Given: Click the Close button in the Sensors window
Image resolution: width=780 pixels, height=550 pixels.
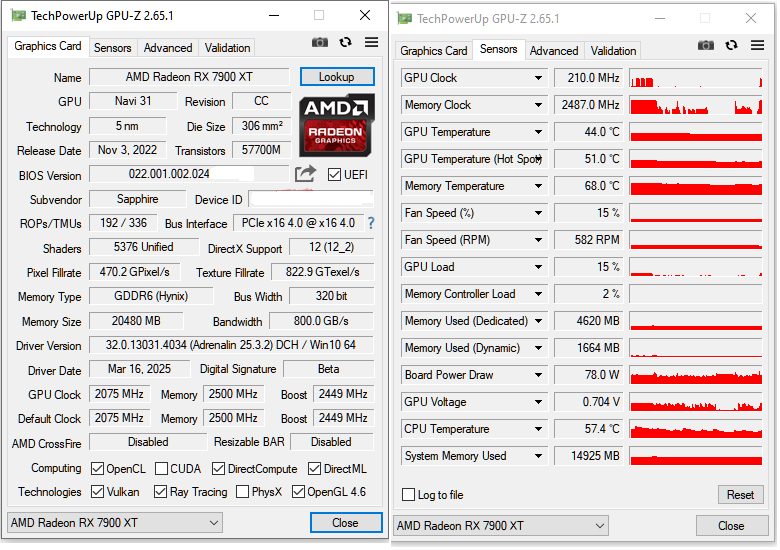Looking at the screenshot, I should click(x=731, y=526).
